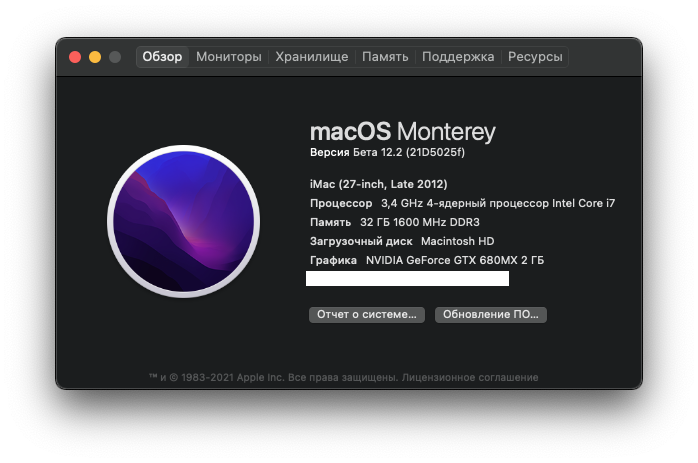Switch to the Обзор tab
The image size is (698, 463).
[162, 57]
